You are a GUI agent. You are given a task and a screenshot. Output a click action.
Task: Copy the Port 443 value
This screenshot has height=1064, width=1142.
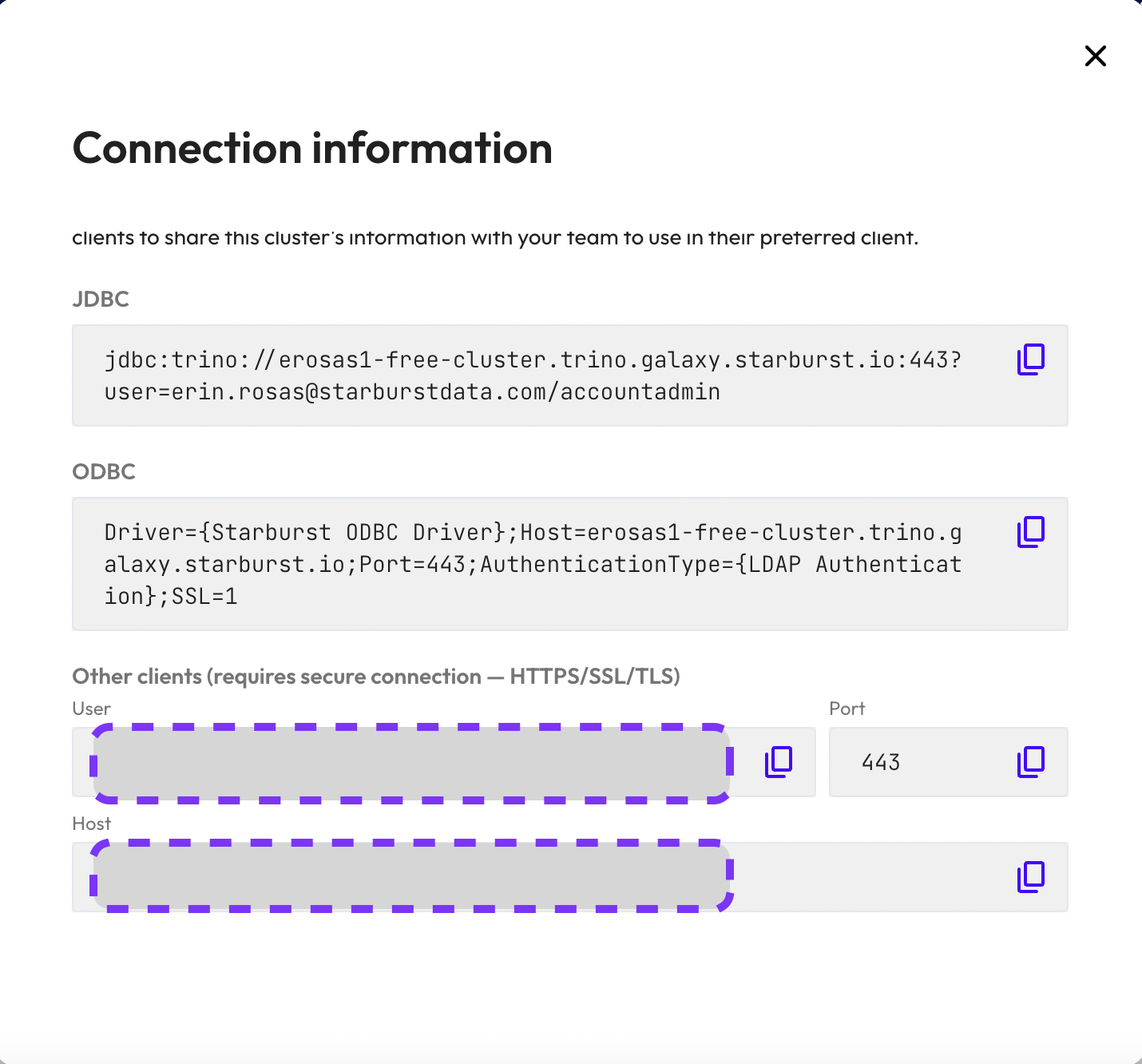[1031, 762]
